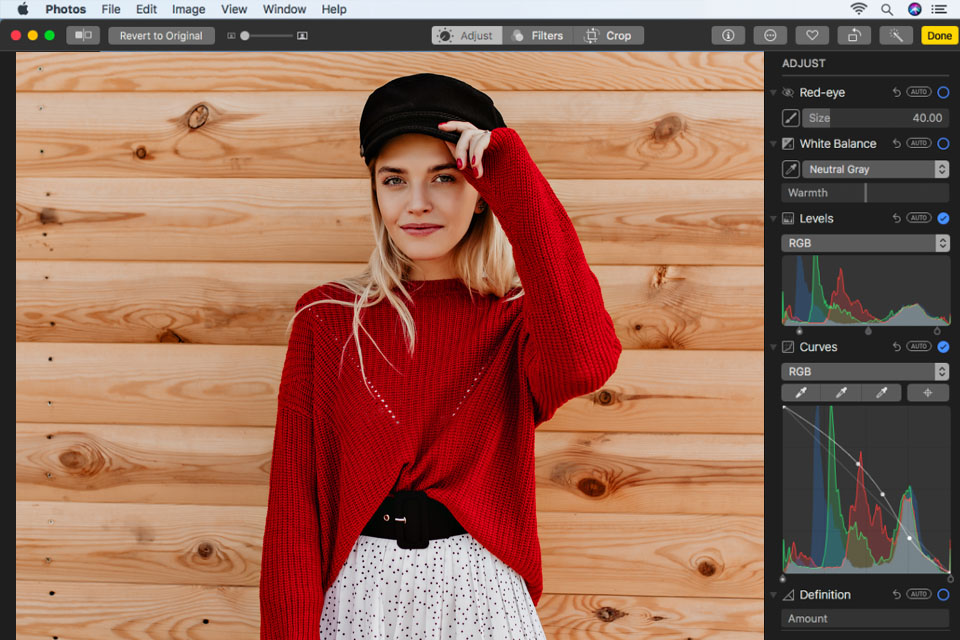
Task: Click the Wi-Fi status icon
Action: pyautogui.click(x=858, y=9)
